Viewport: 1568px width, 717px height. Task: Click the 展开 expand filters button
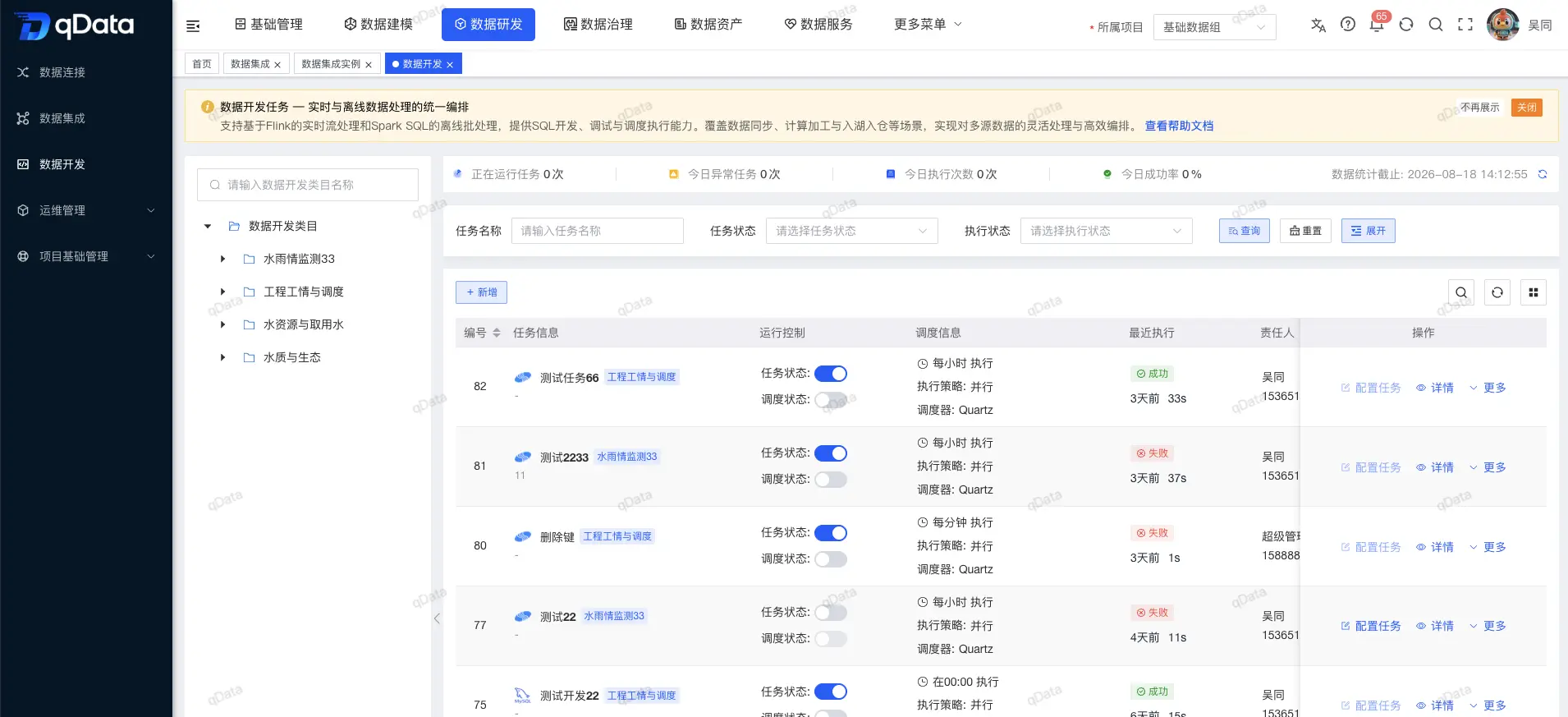point(1369,231)
